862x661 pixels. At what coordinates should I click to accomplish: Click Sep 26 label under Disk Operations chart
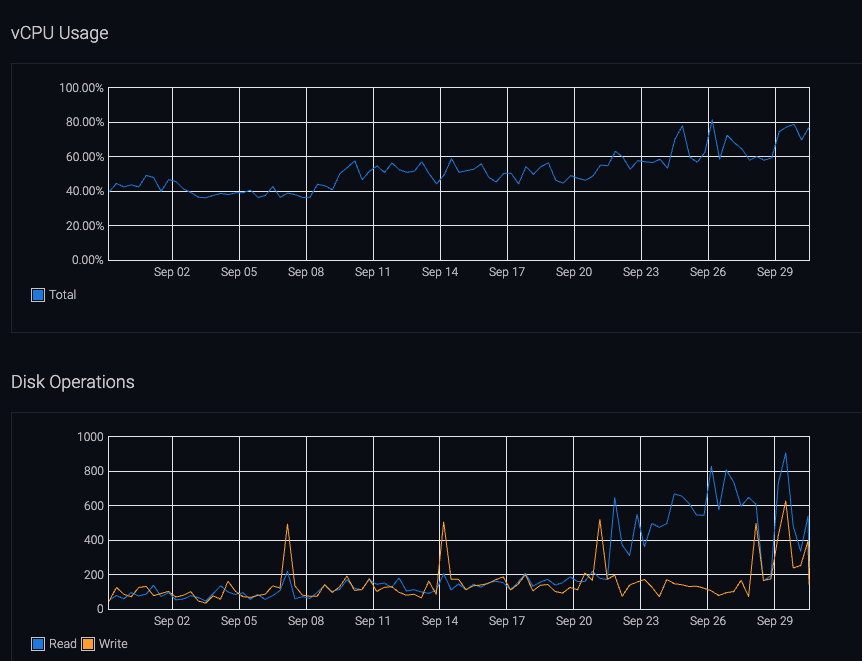coord(708,620)
